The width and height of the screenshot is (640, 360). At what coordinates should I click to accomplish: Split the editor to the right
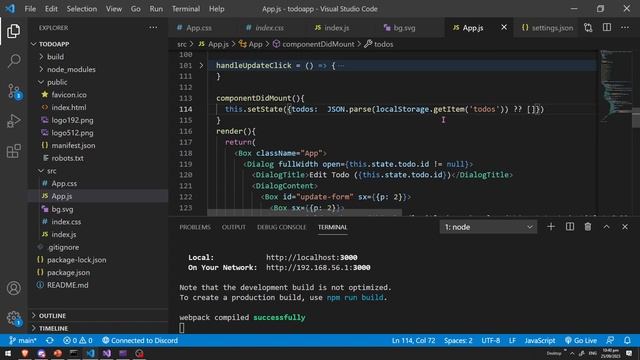pyautogui.click(x=607, y=28)
